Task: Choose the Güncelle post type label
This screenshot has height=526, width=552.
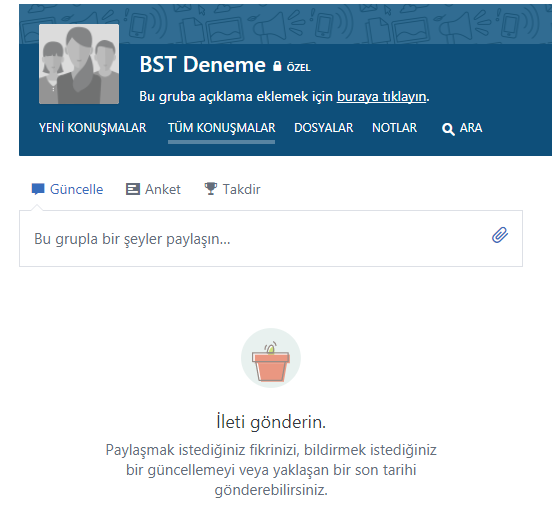Action: click(x=76, y=189)
